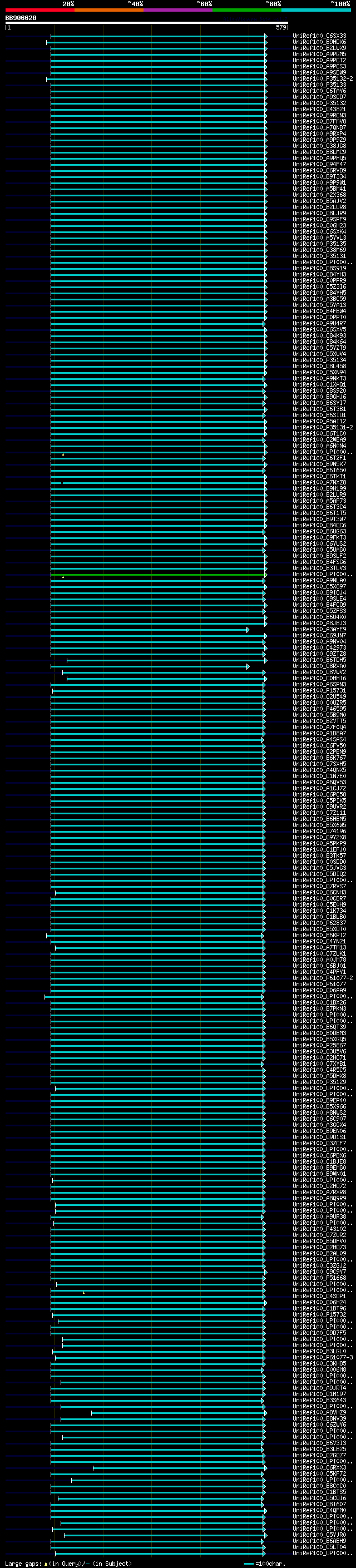
Task: Select hit UniRef100_C6SX33
Action: coord(319,36)
